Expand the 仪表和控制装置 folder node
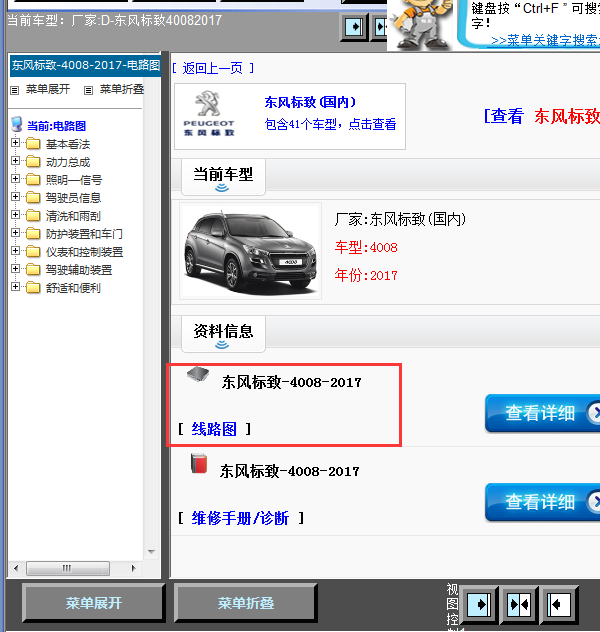 (x=15, y=251)
